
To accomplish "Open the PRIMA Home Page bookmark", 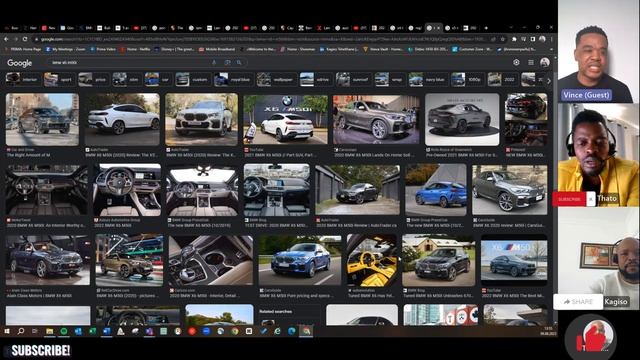I will (x=23, y=49).
